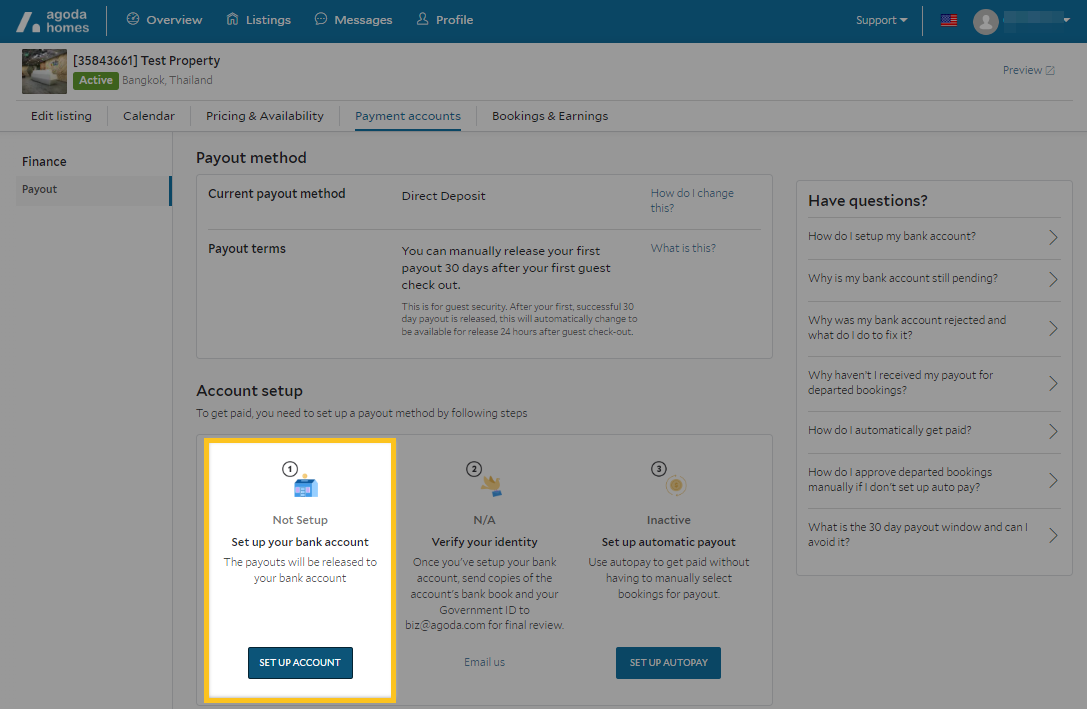1087x709 pixels.
Task: Click the US flag language selector
Action: pyautogui.click(x=949, y=20)
